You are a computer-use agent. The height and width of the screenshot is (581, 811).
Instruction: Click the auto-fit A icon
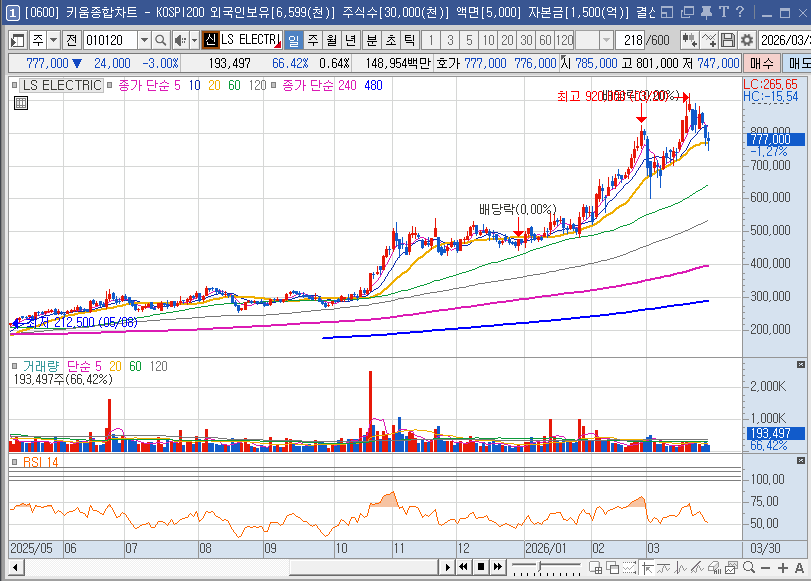[799, 568]
